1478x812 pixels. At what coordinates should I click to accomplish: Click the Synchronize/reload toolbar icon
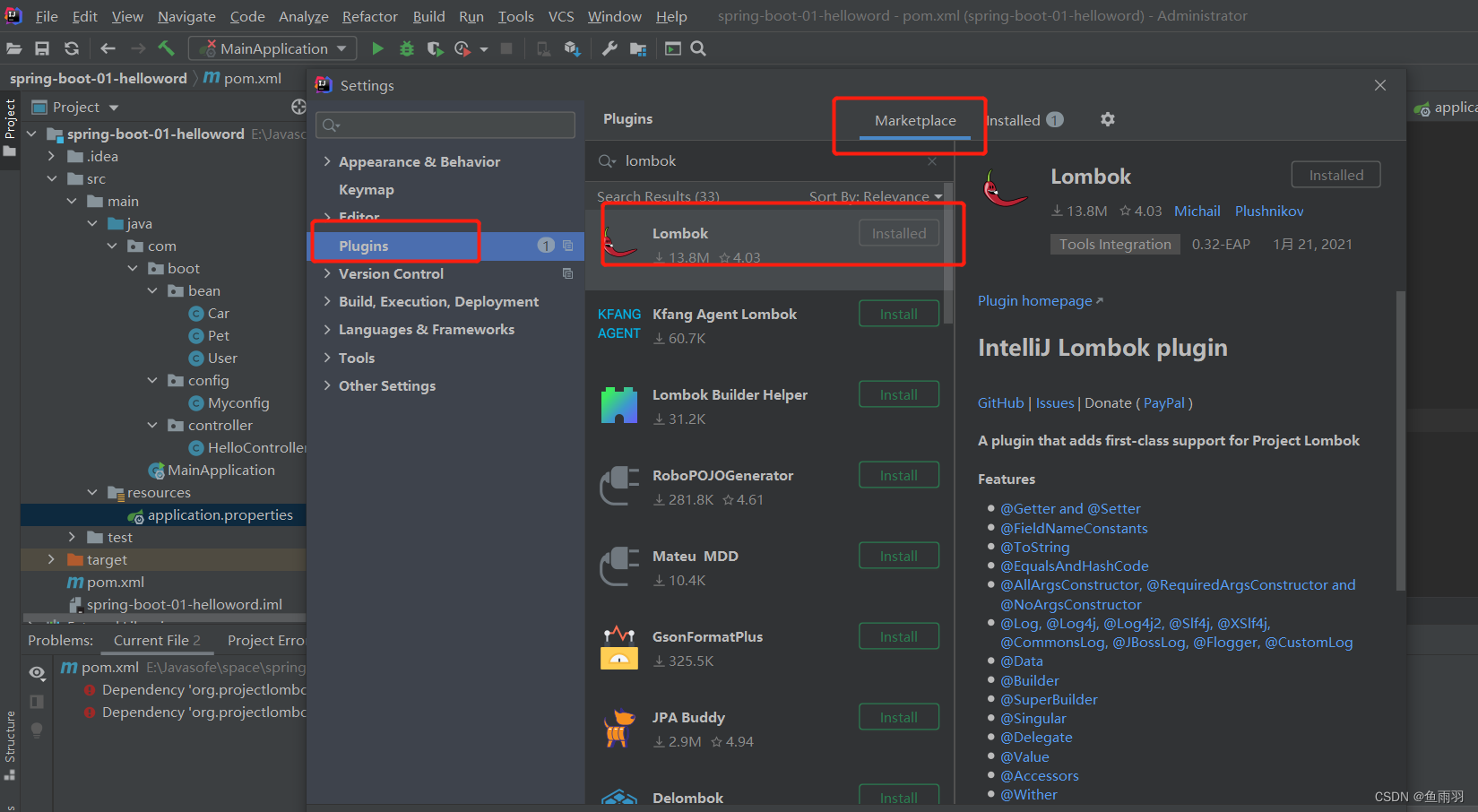click(x=72, y=48)
